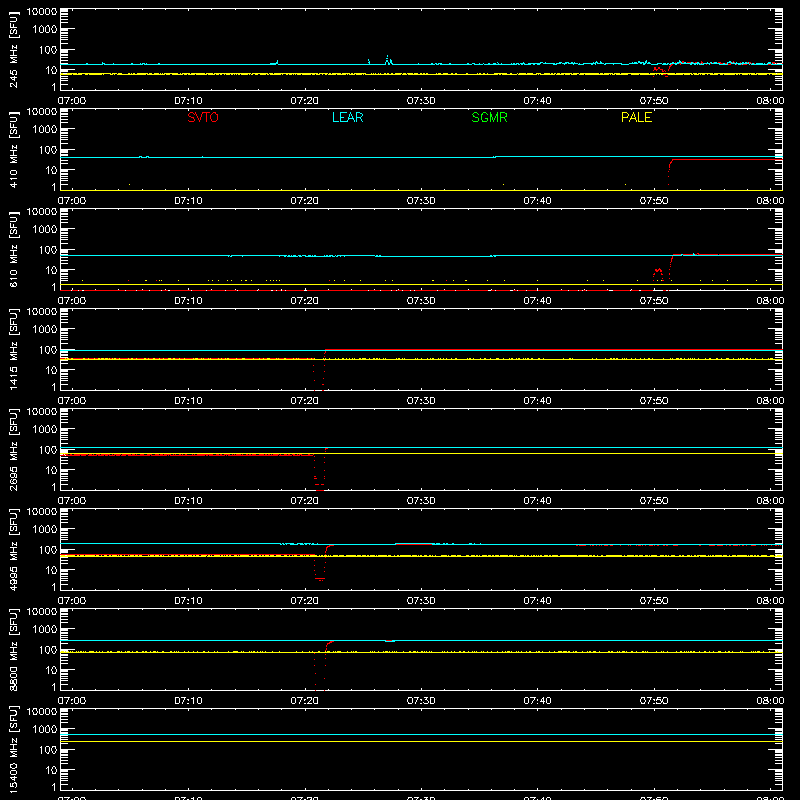800x800 pixels.
Task: Click 07:30 tick label under 245 MHz panel
Action: 421,101
